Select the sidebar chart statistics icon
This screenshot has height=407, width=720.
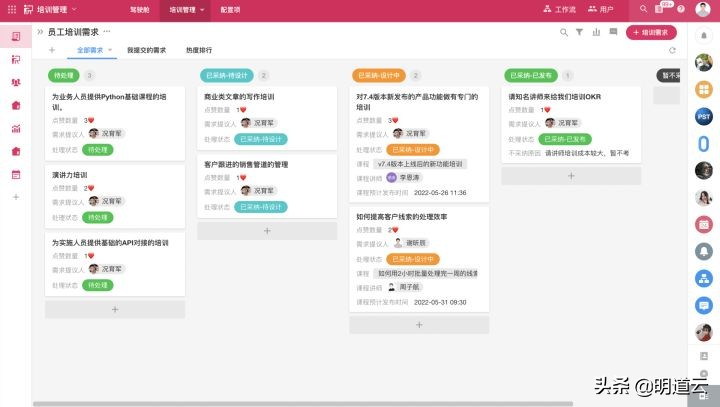[16, 129]
